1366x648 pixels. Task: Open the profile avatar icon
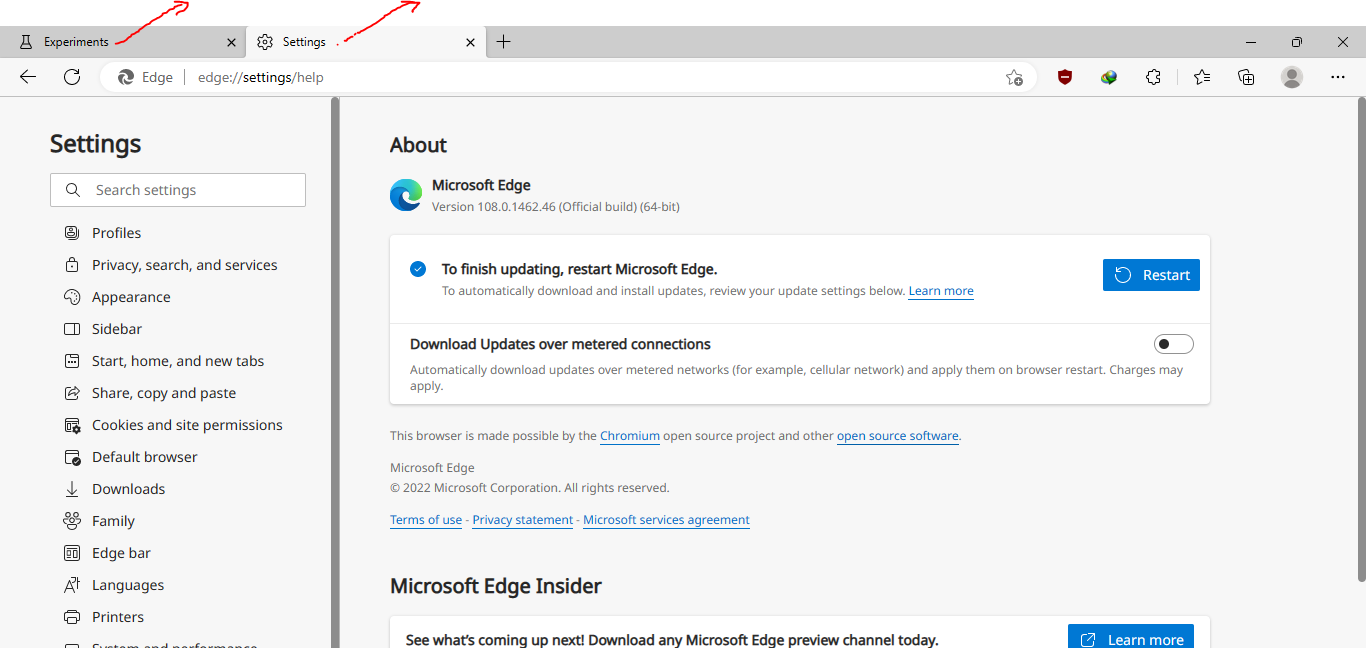(1292, 77)
